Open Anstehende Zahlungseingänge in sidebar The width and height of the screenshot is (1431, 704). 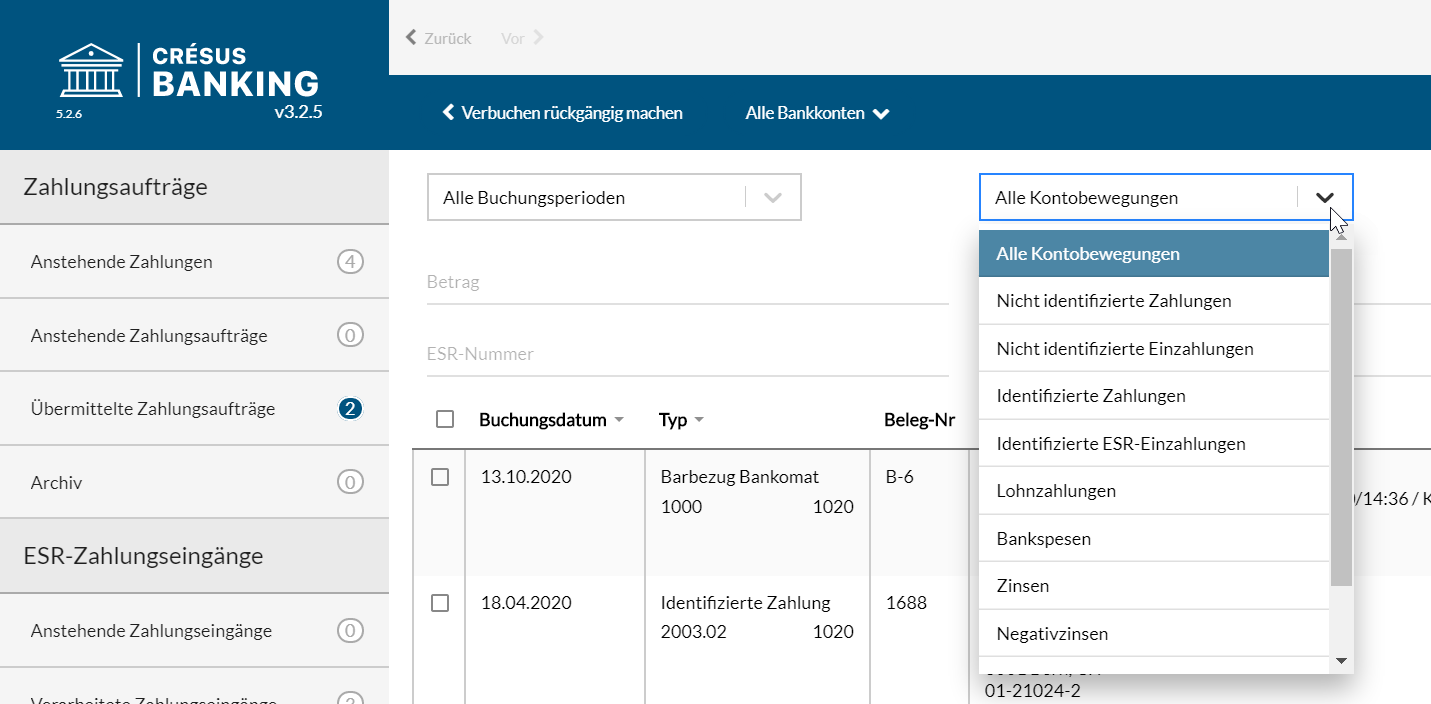[x=194, y=631]
